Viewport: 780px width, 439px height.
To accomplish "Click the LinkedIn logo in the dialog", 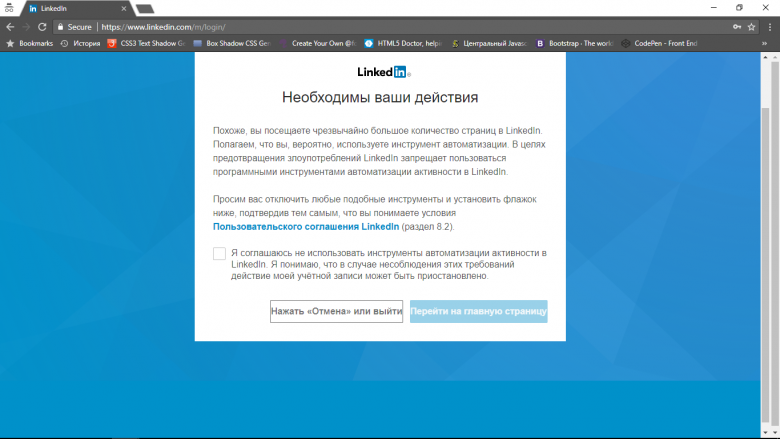I will pos(384,72).
